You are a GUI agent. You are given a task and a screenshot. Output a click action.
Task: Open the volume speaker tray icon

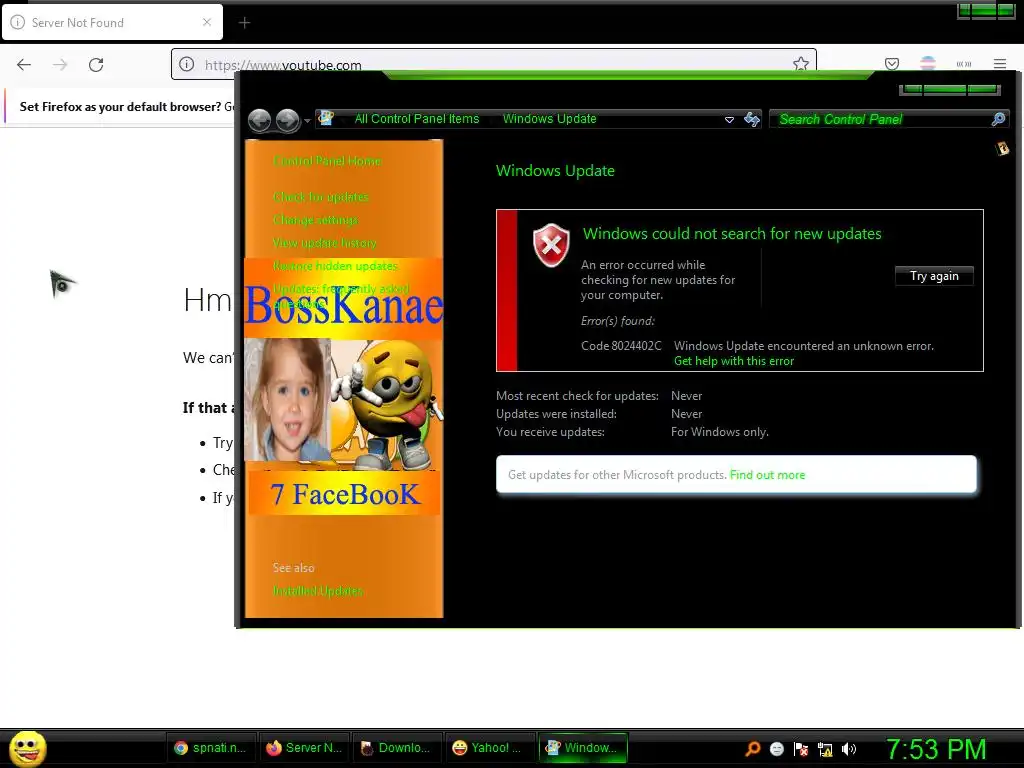point(849,749)
